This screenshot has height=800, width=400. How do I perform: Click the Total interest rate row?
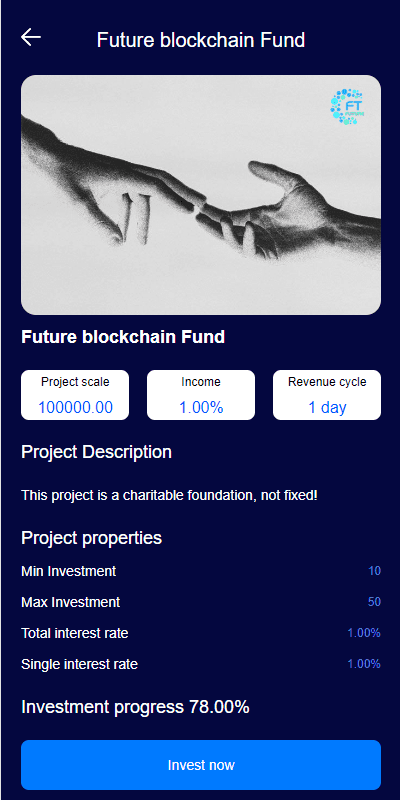201,633
